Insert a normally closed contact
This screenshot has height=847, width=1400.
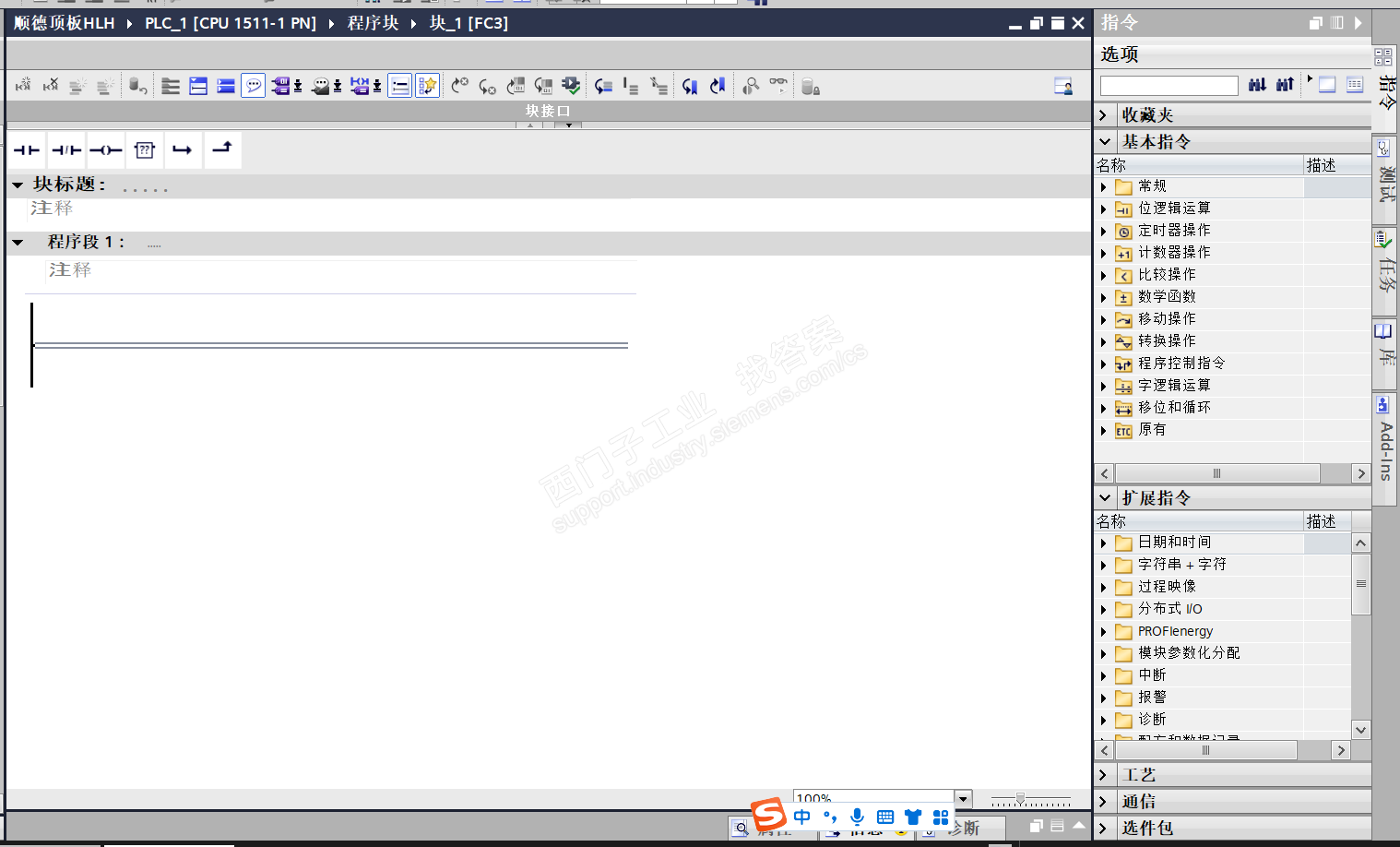66,149
